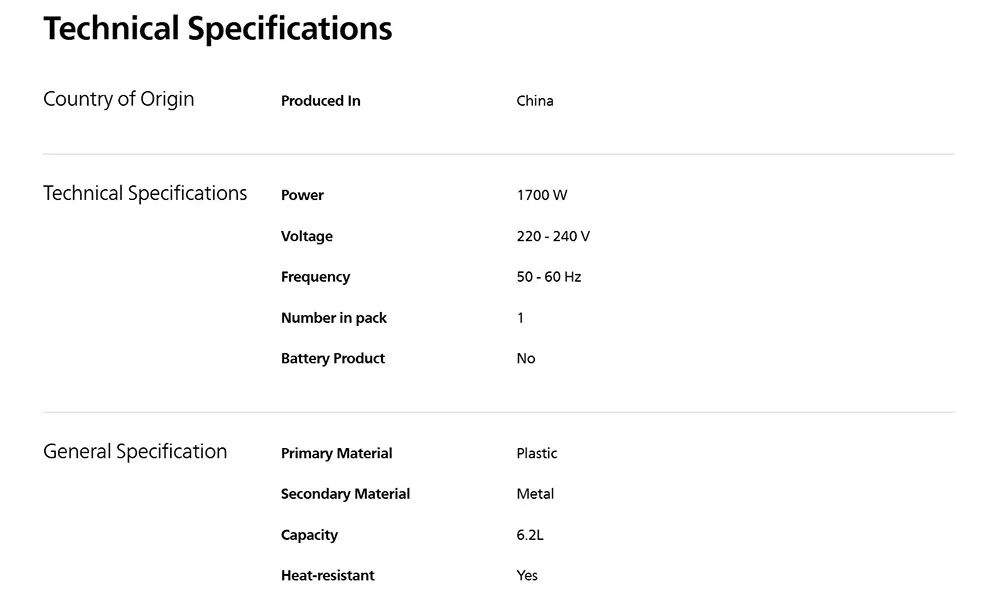Click the Voltage specification label

point(307,236)
